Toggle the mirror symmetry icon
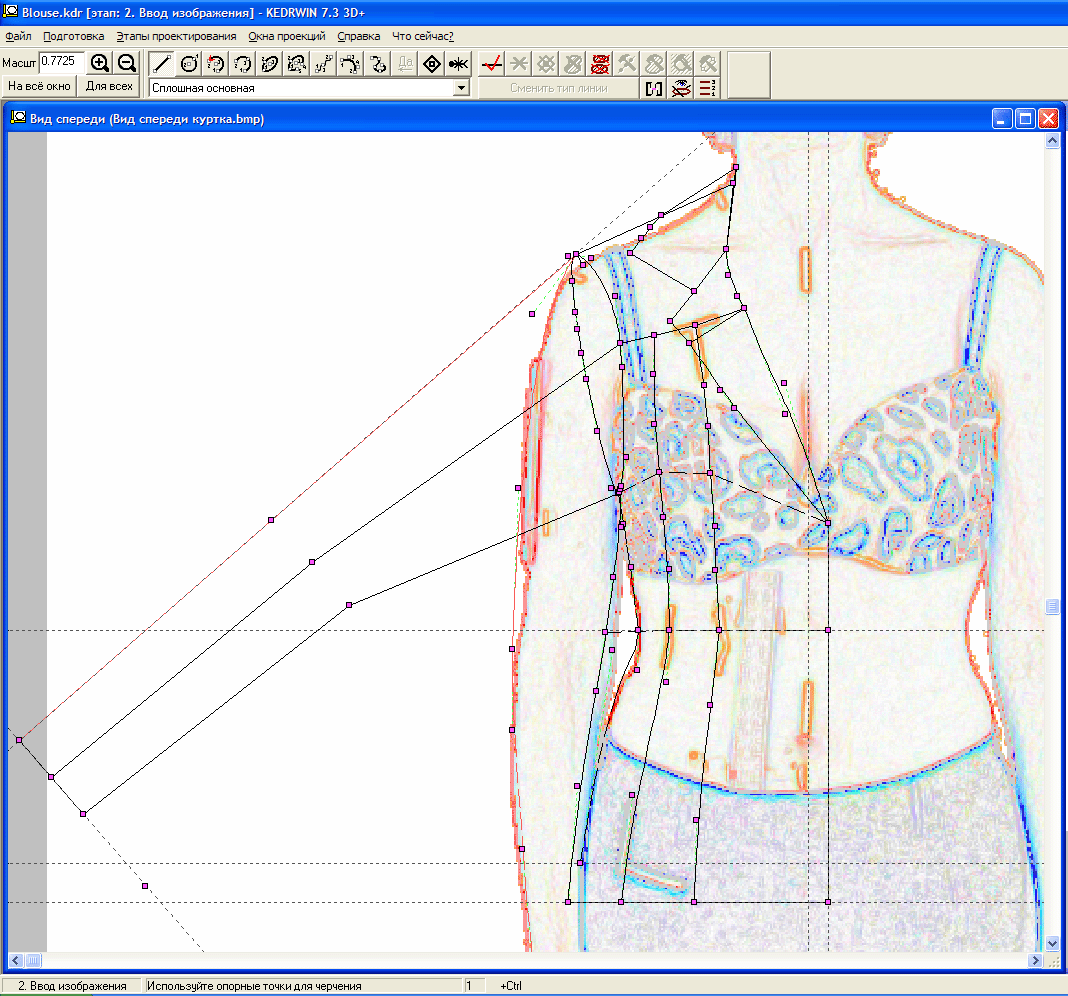Viewport: 1068px width, 996px height. click(654, 88)
